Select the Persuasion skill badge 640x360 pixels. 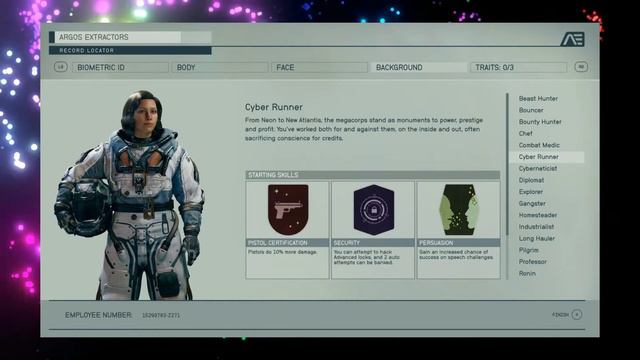[x=459, y=210]
